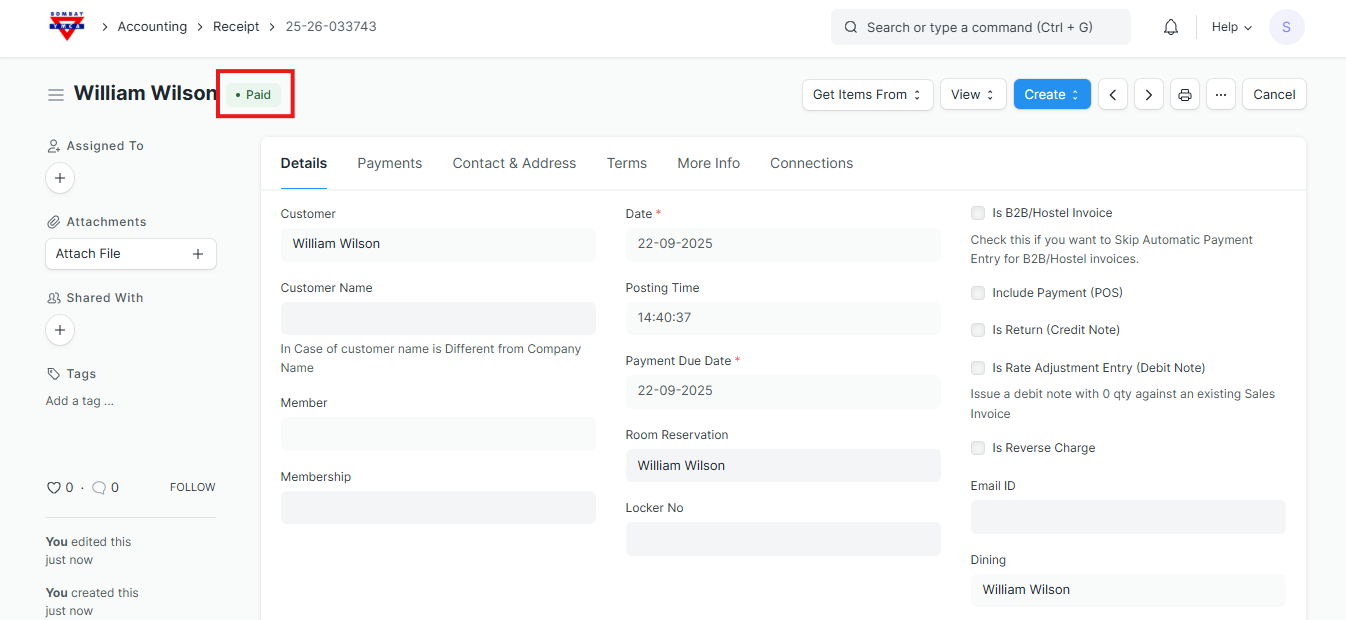The image size is (1346, 620).
Task: Open the three-dots more options menu
Action: 1221,95
